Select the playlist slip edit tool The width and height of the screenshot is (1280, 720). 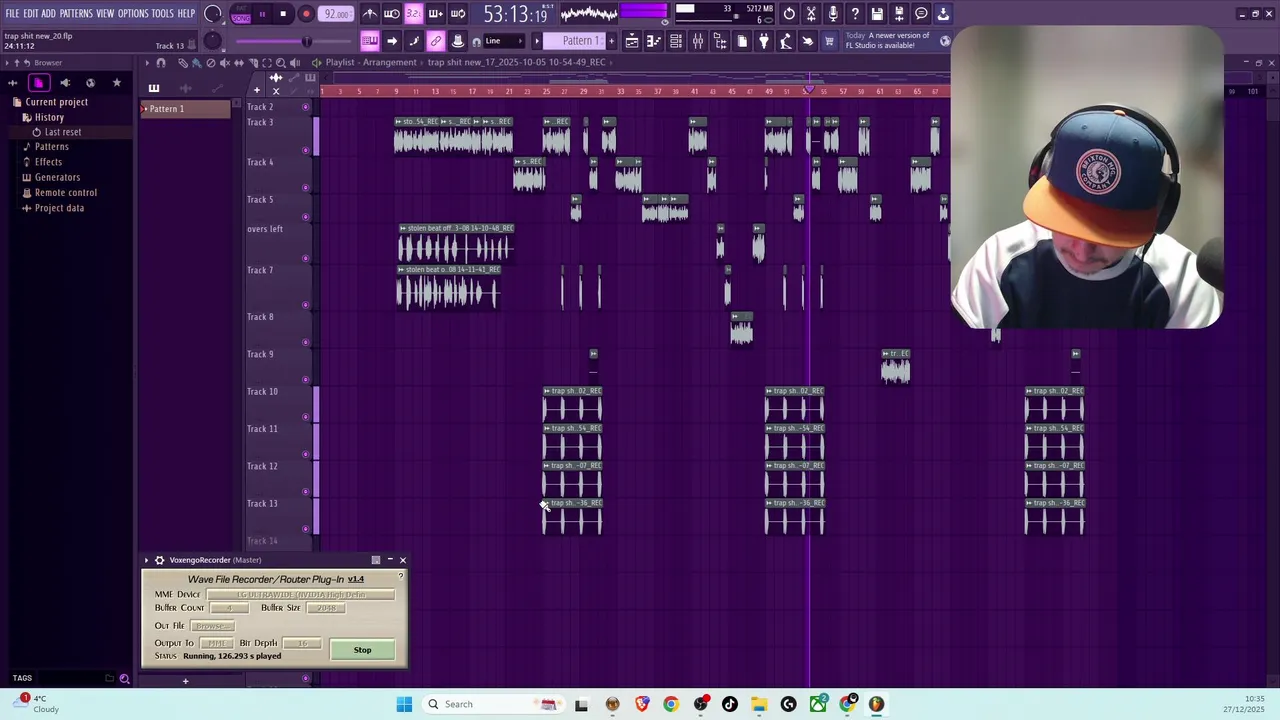point(239,63)
